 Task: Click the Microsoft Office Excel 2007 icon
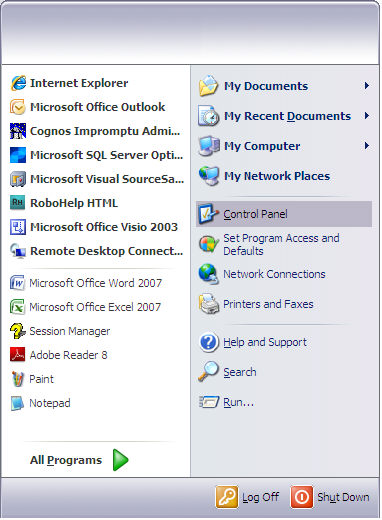click(18, 307)
